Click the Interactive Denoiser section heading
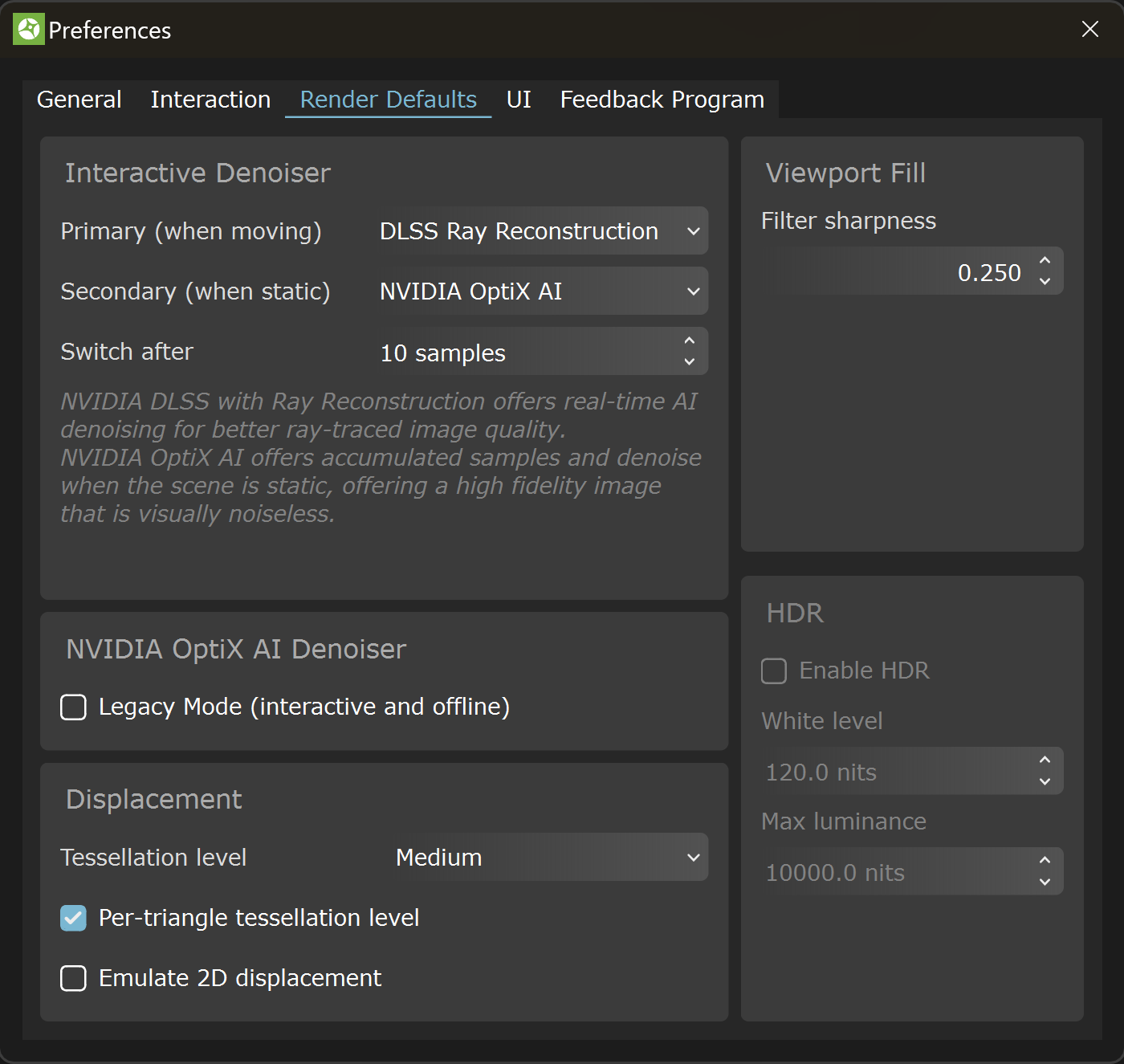The height and width of the screenshot is (1064, 1124). 198,173
